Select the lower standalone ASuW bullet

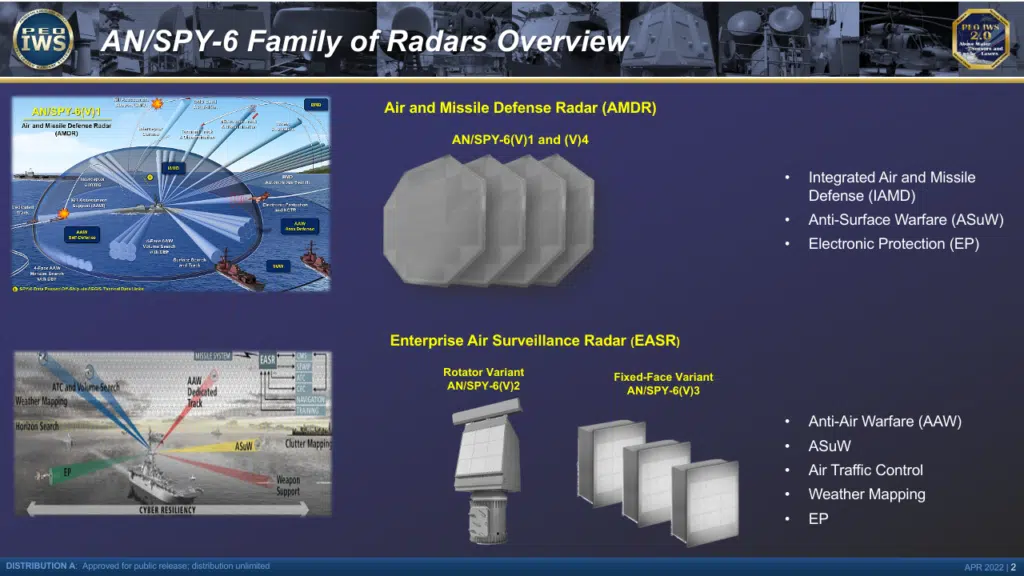click(829, 446)
